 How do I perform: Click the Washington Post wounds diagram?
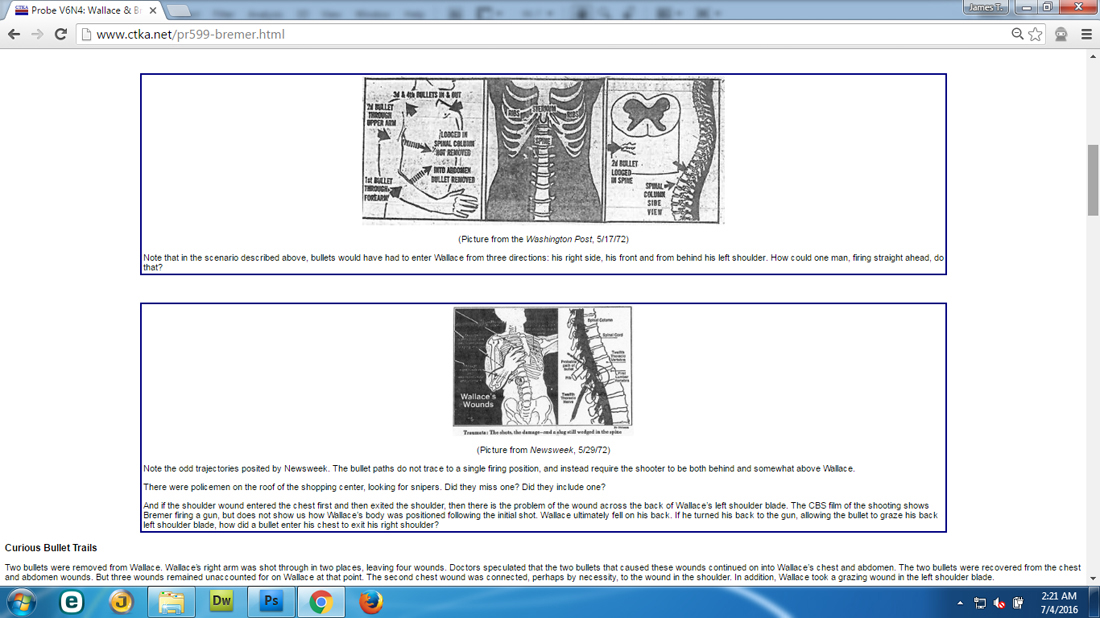pos(543,151)
